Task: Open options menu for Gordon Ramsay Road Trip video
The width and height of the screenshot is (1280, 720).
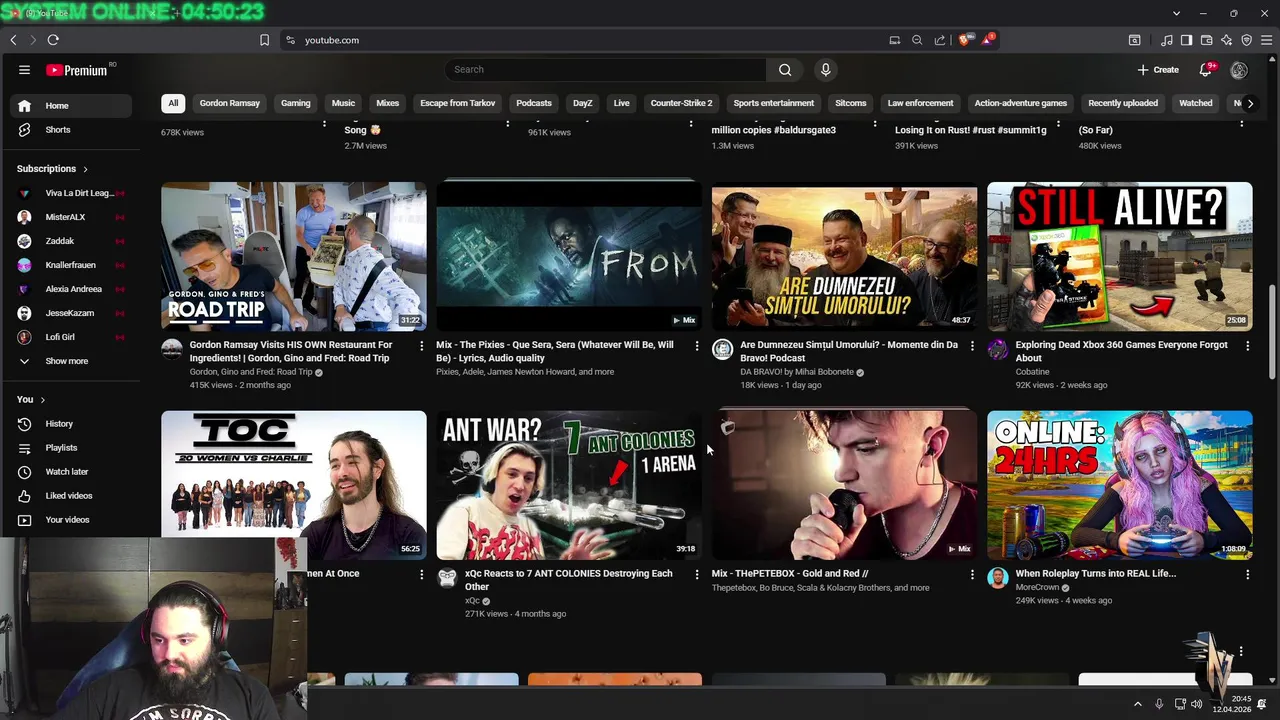Action: (421, 346)
